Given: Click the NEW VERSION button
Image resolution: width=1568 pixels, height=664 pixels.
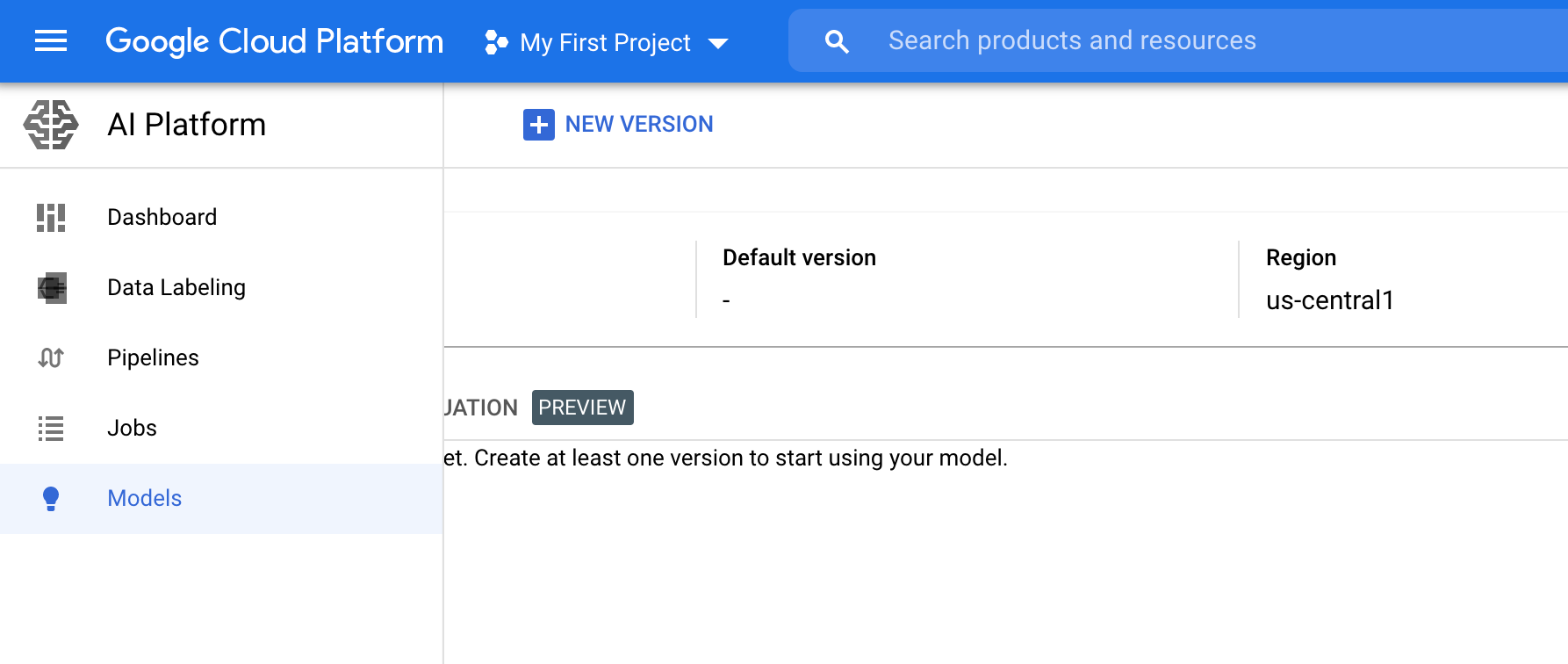Looking at the screenshot, I should [x=638, y=125].
